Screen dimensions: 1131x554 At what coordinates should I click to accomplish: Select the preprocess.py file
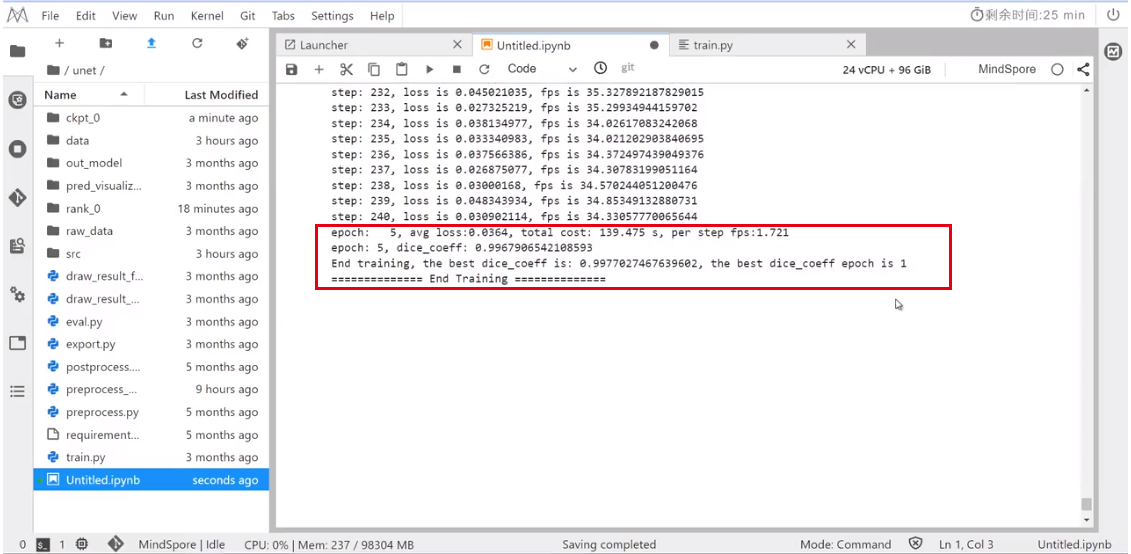point(151,412)
